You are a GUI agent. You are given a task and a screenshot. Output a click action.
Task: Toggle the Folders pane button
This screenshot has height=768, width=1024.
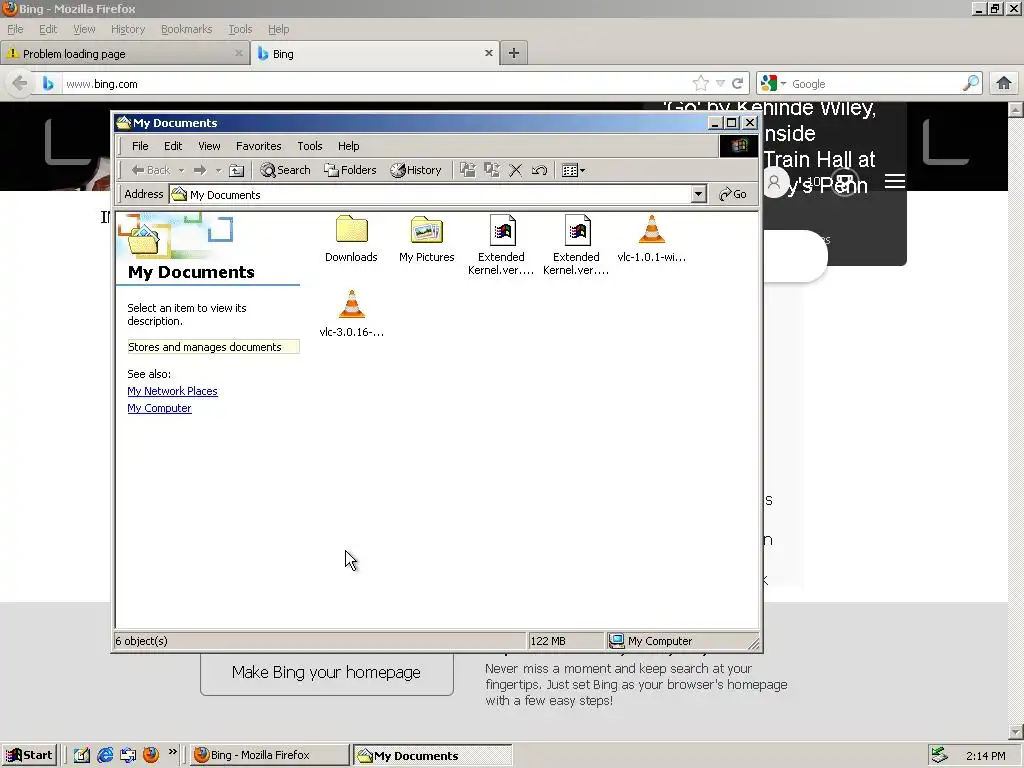350,170
